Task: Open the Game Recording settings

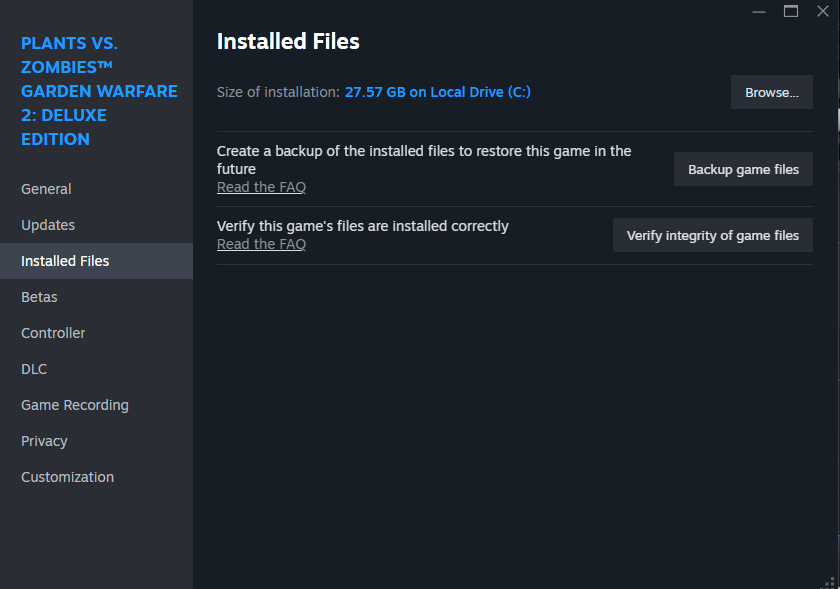Action: tap(75, 405)
